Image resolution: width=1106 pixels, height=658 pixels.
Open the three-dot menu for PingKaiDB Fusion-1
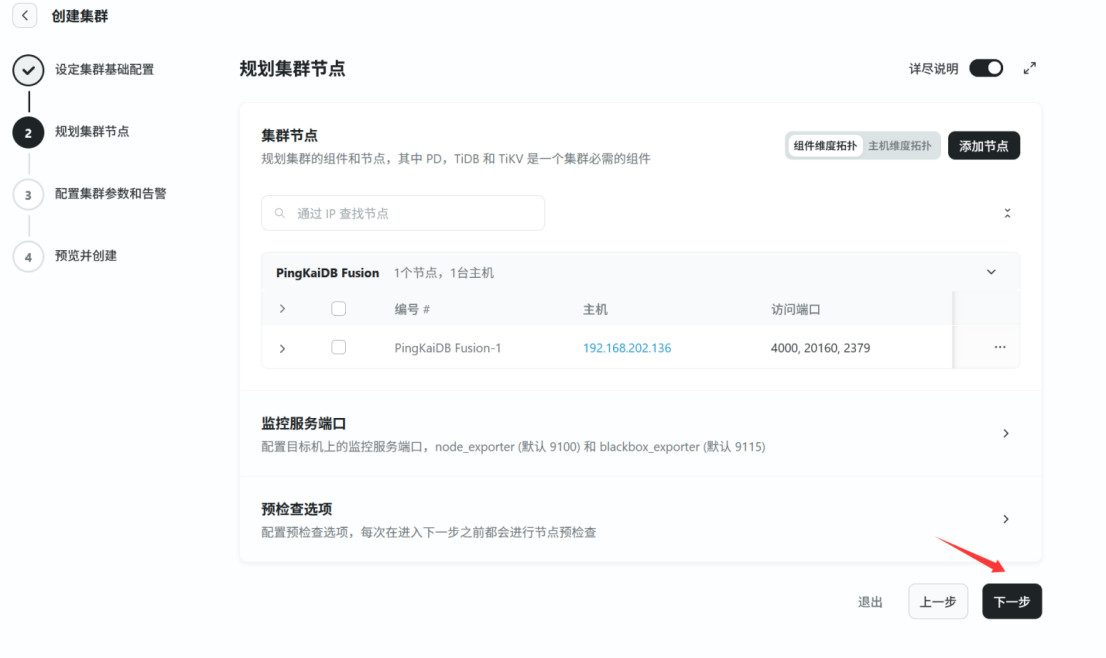click(999, 347)
